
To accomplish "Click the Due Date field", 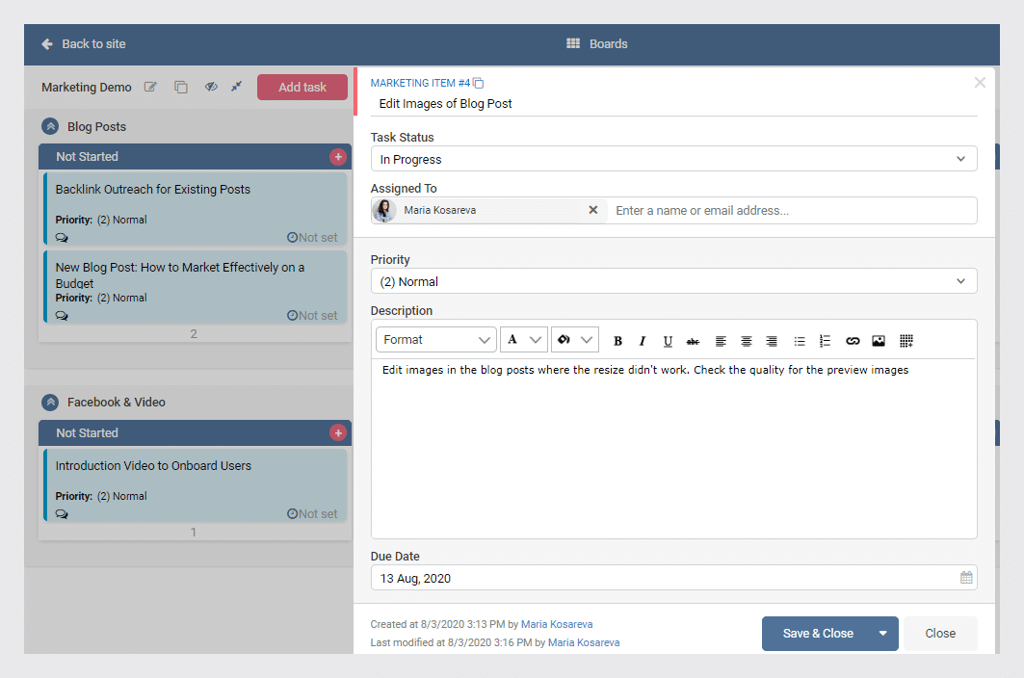I will [x=673, y=578].
